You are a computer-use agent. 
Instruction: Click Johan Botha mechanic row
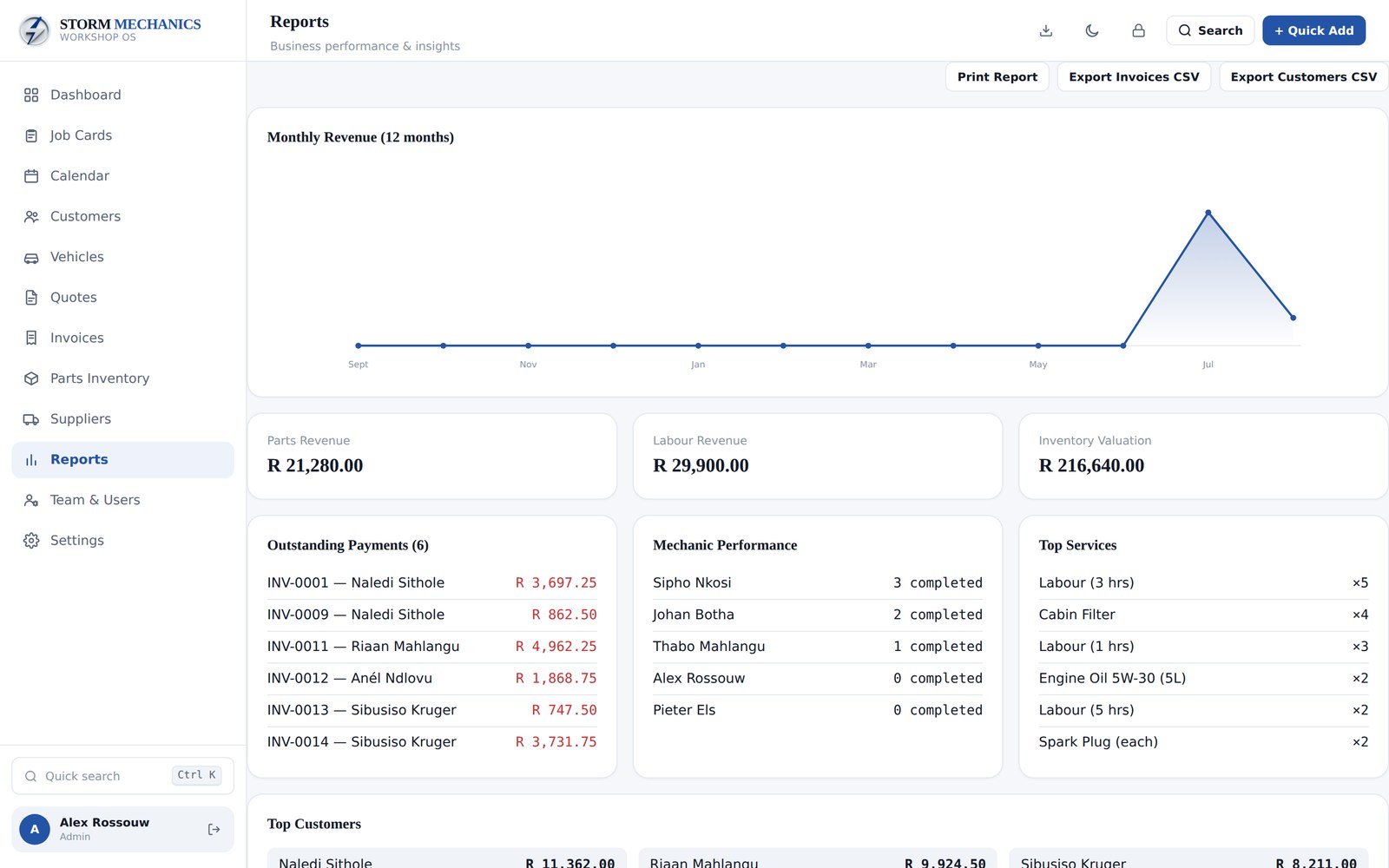pyautogui.click(x=818, y=615)
